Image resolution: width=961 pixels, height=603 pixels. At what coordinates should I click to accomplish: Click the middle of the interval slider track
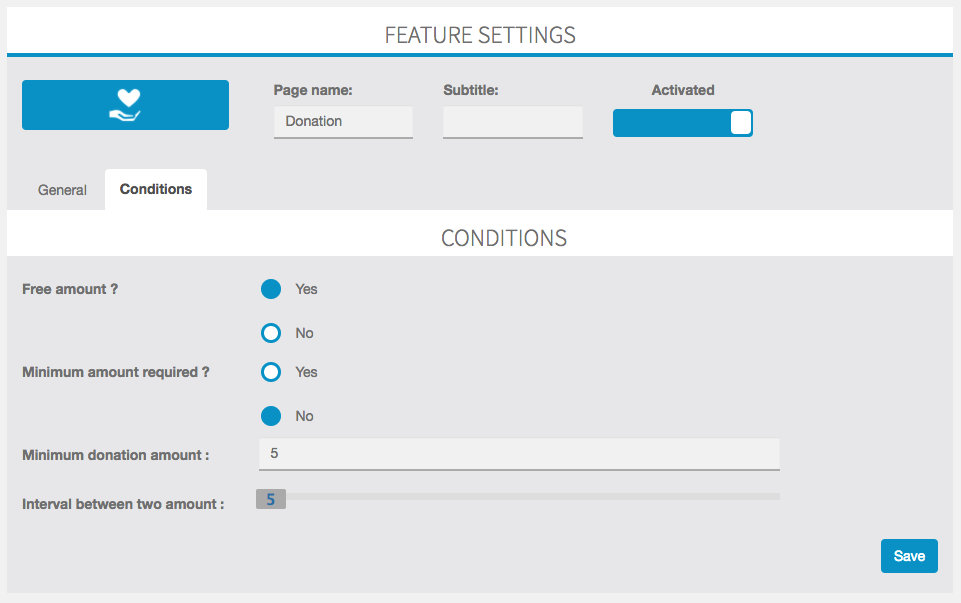tap(518, 496)
